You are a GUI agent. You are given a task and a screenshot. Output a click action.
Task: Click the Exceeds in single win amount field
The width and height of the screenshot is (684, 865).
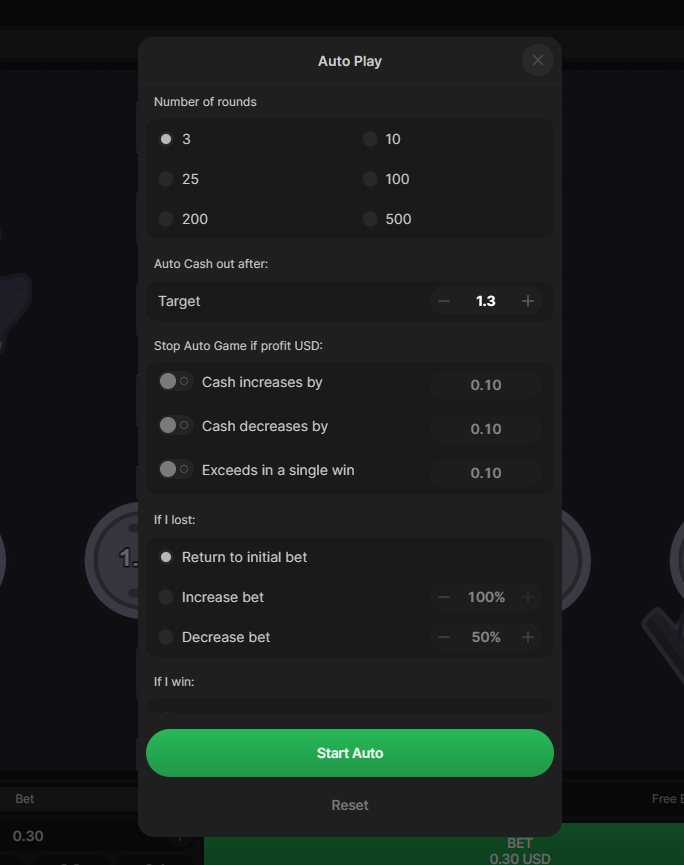[486, 473]
